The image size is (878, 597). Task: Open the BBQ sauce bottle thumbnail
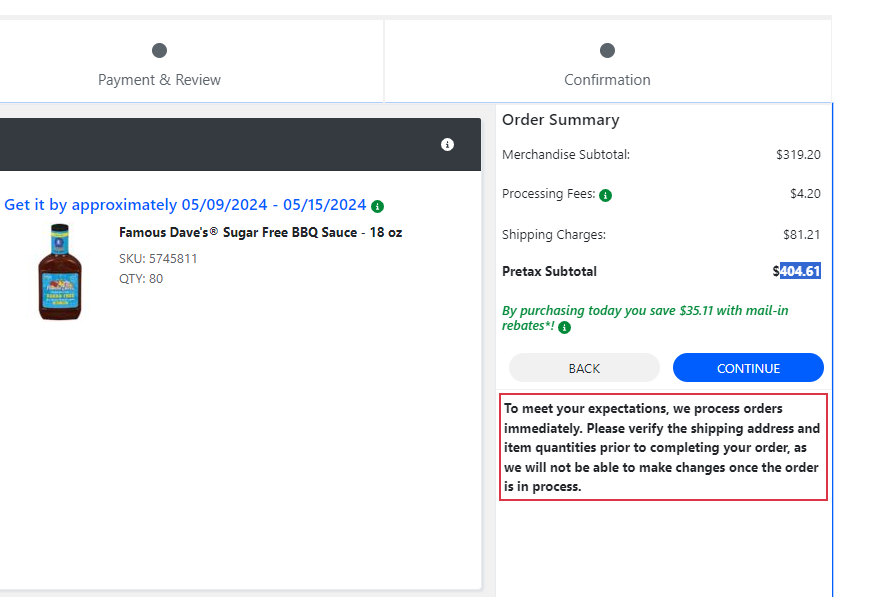coord(60,272)
